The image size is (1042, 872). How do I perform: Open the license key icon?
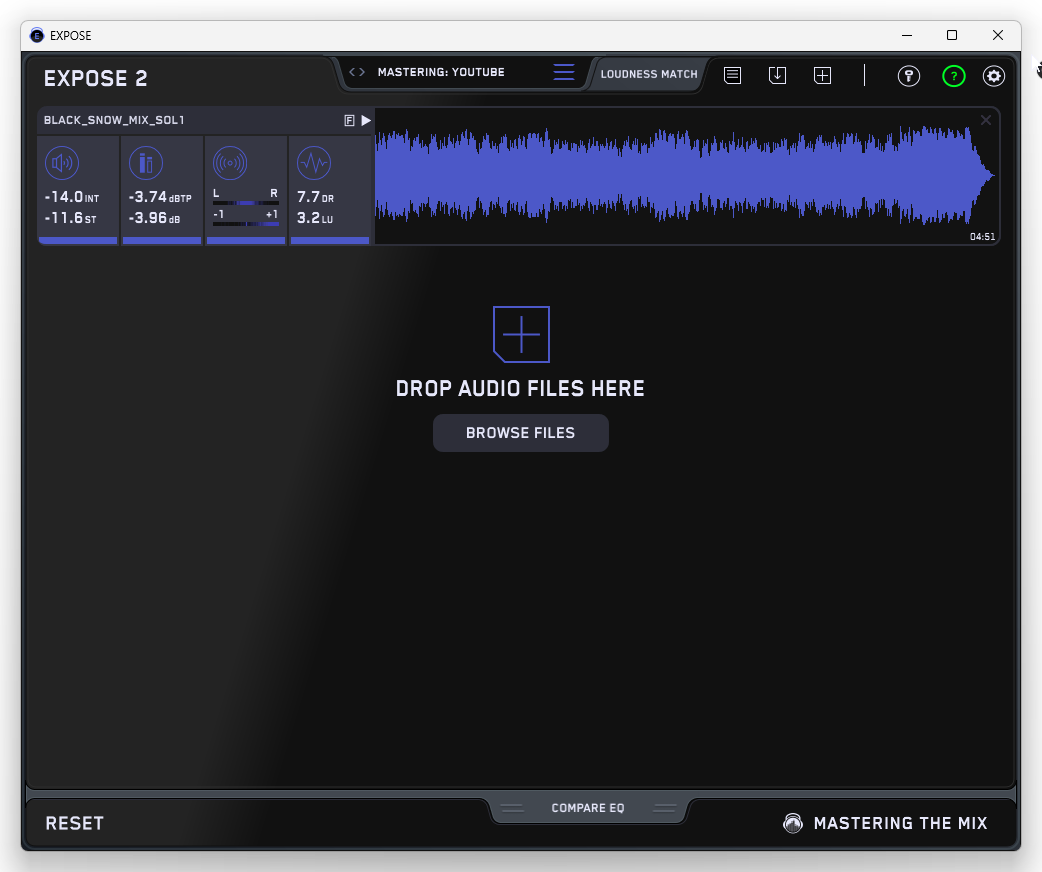click(908, 76)
